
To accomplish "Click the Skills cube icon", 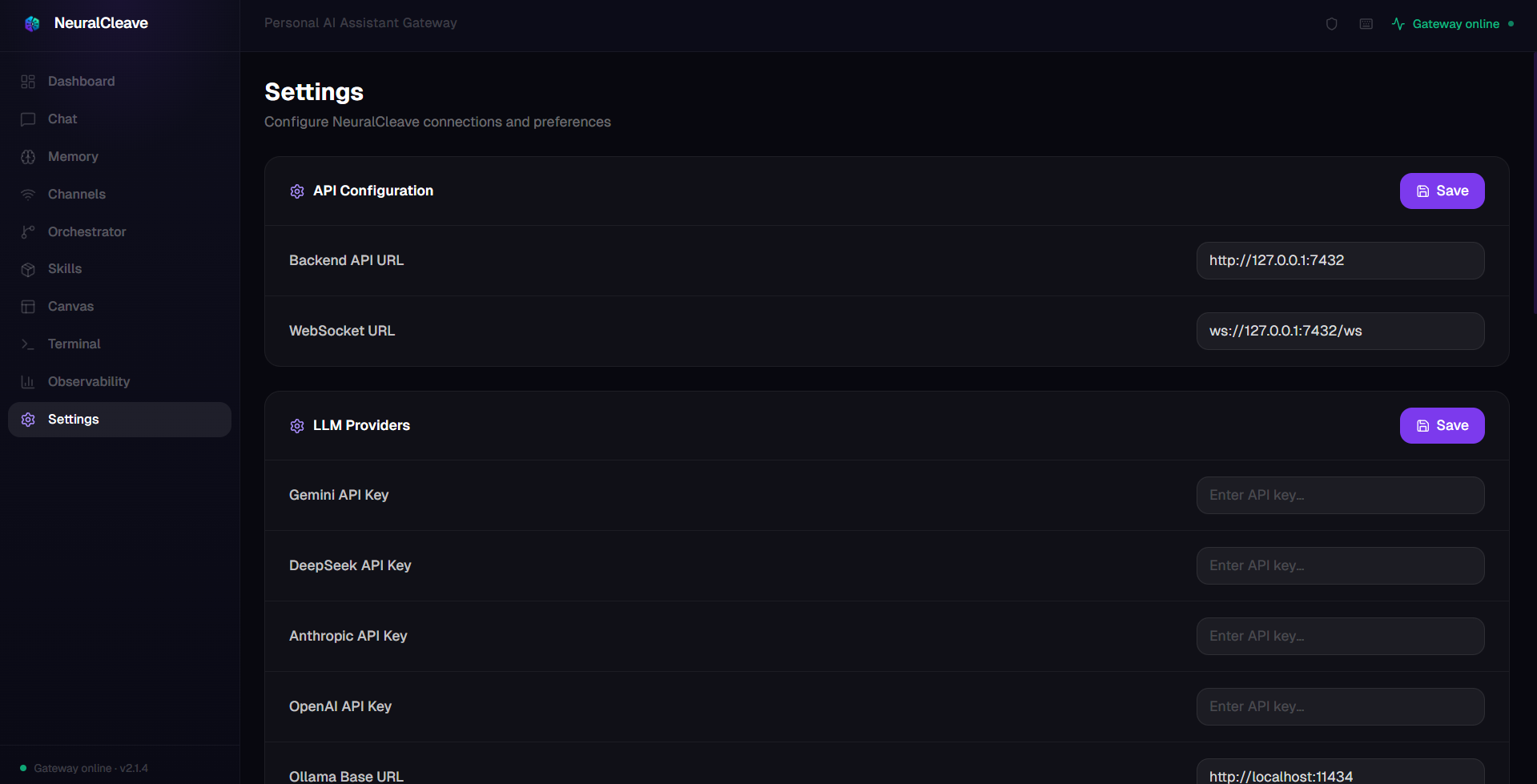I will point(28,269).
